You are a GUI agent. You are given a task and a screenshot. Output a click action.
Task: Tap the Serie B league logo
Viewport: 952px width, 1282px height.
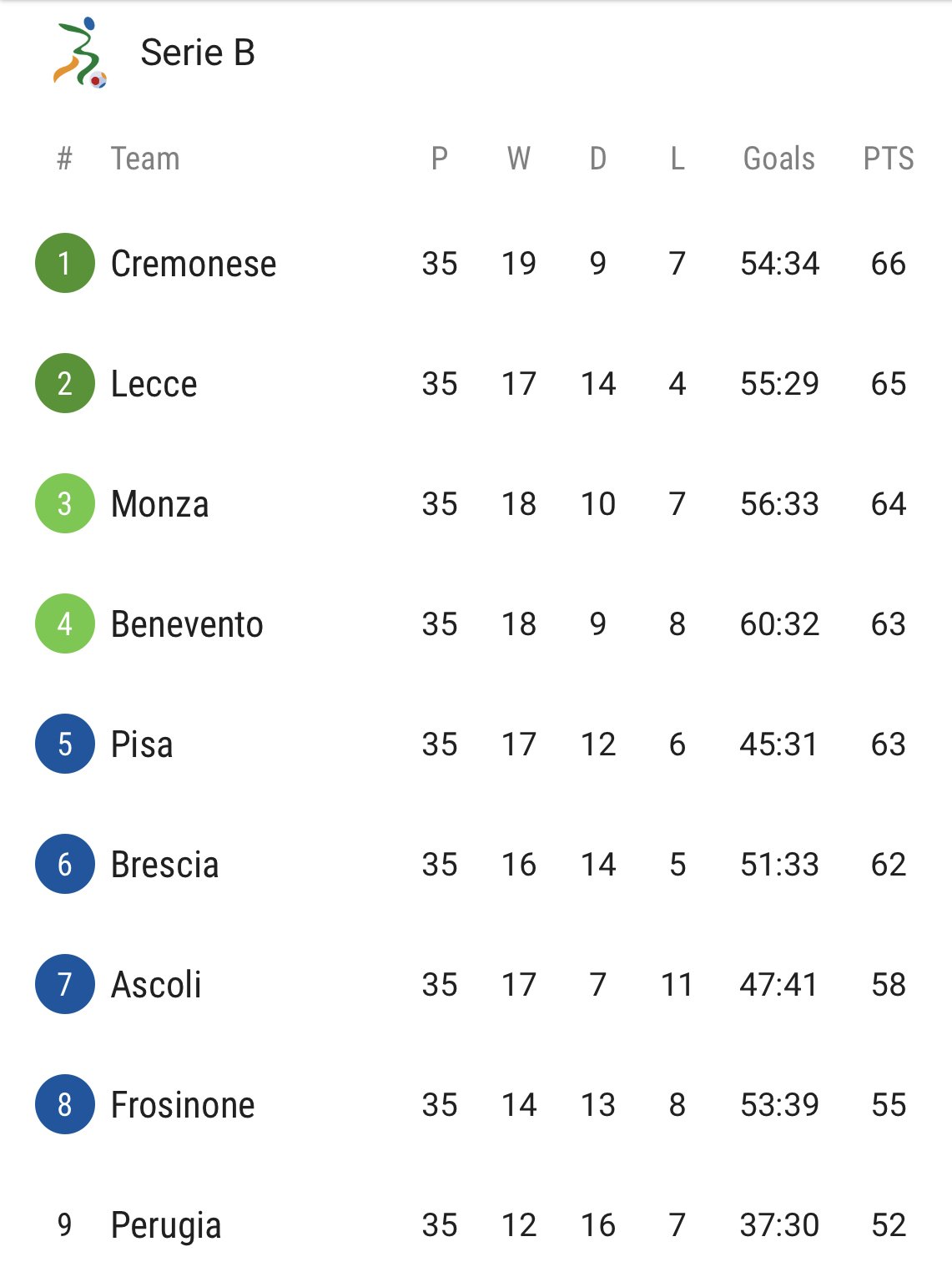(x=80, y=53)
